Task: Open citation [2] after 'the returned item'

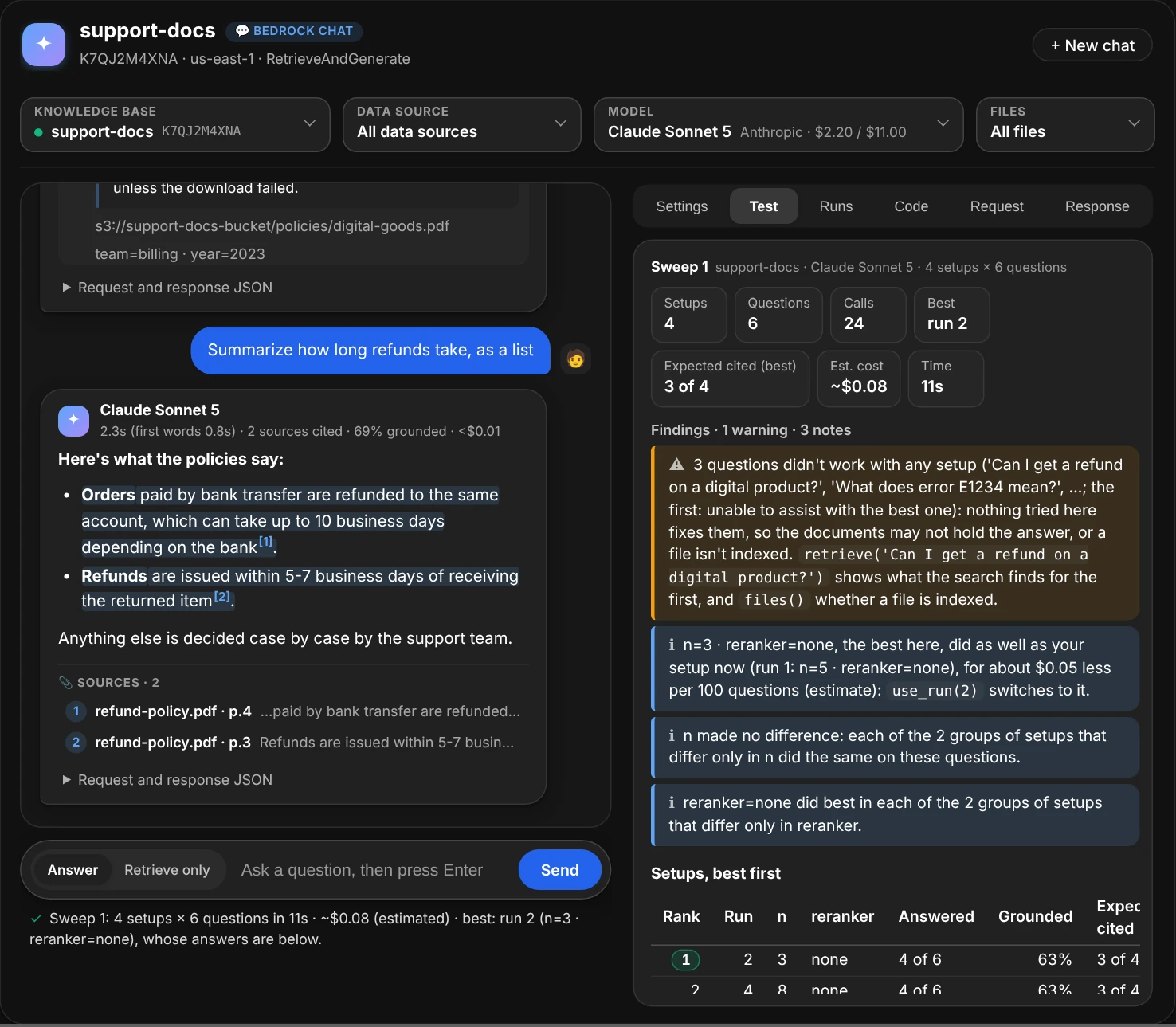Action: tap(222, 596)
